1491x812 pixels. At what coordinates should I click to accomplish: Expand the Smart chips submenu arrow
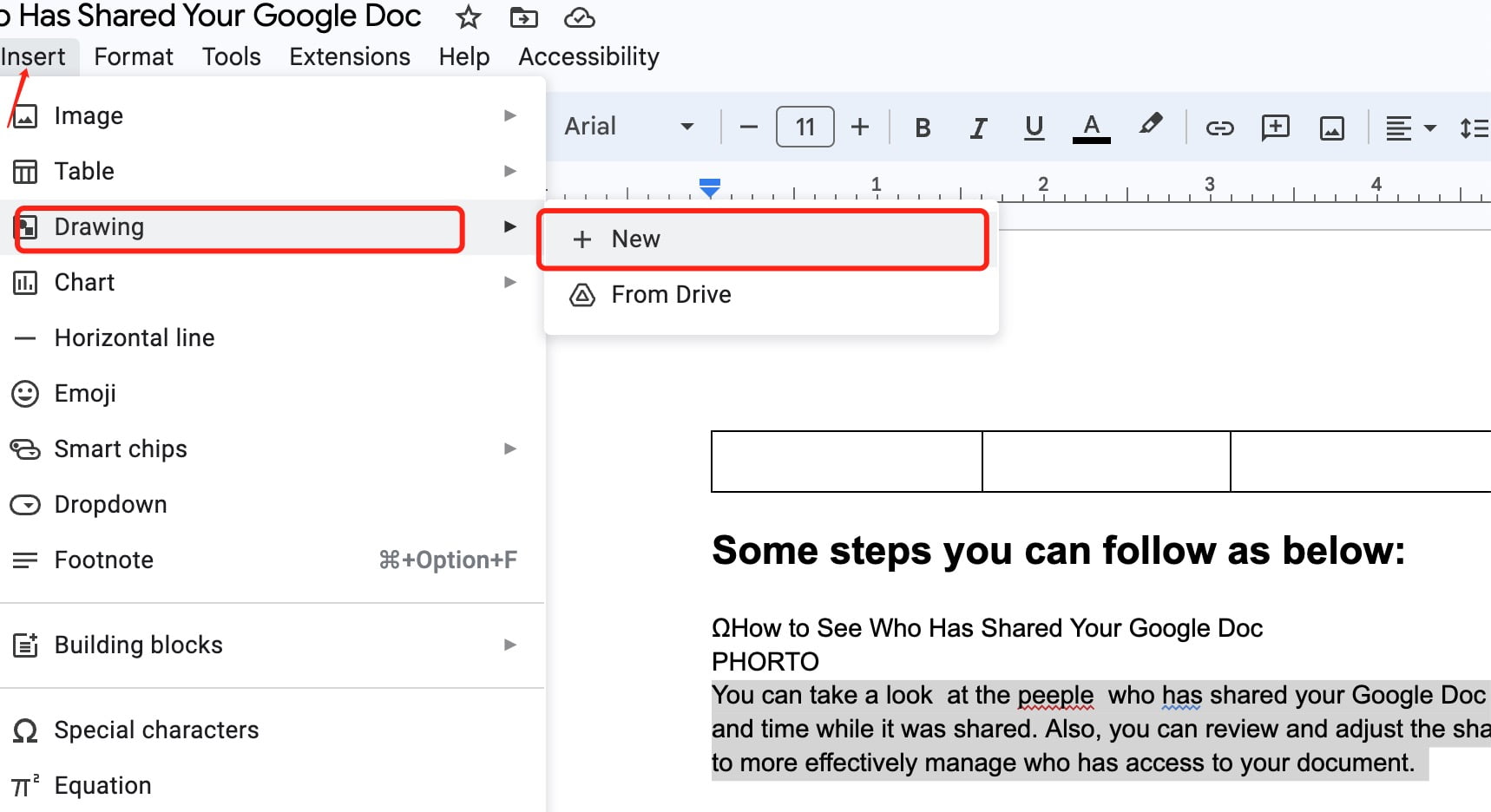[x=510, y=449]
